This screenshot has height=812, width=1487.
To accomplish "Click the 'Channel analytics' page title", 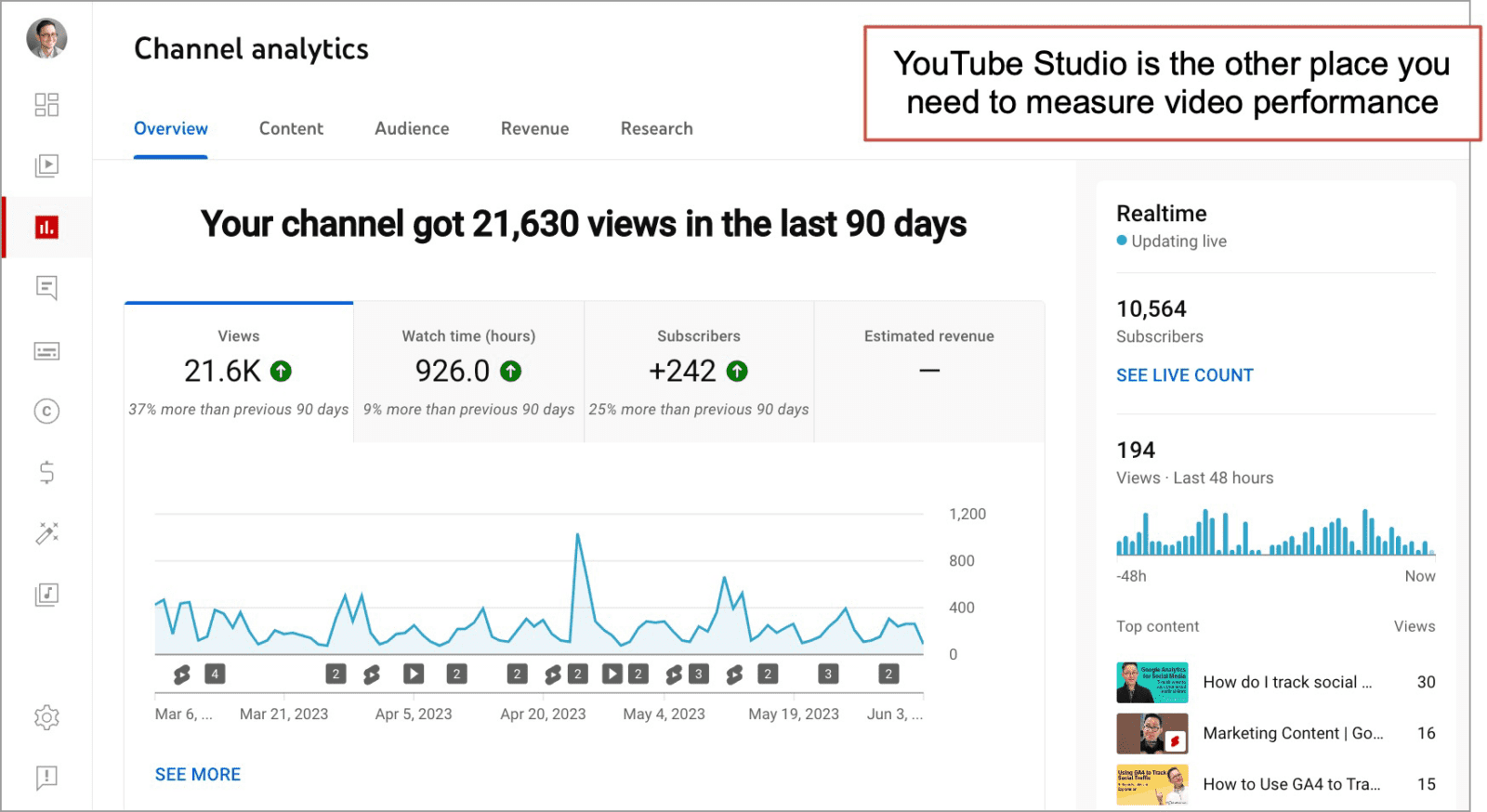I will 251,48.
